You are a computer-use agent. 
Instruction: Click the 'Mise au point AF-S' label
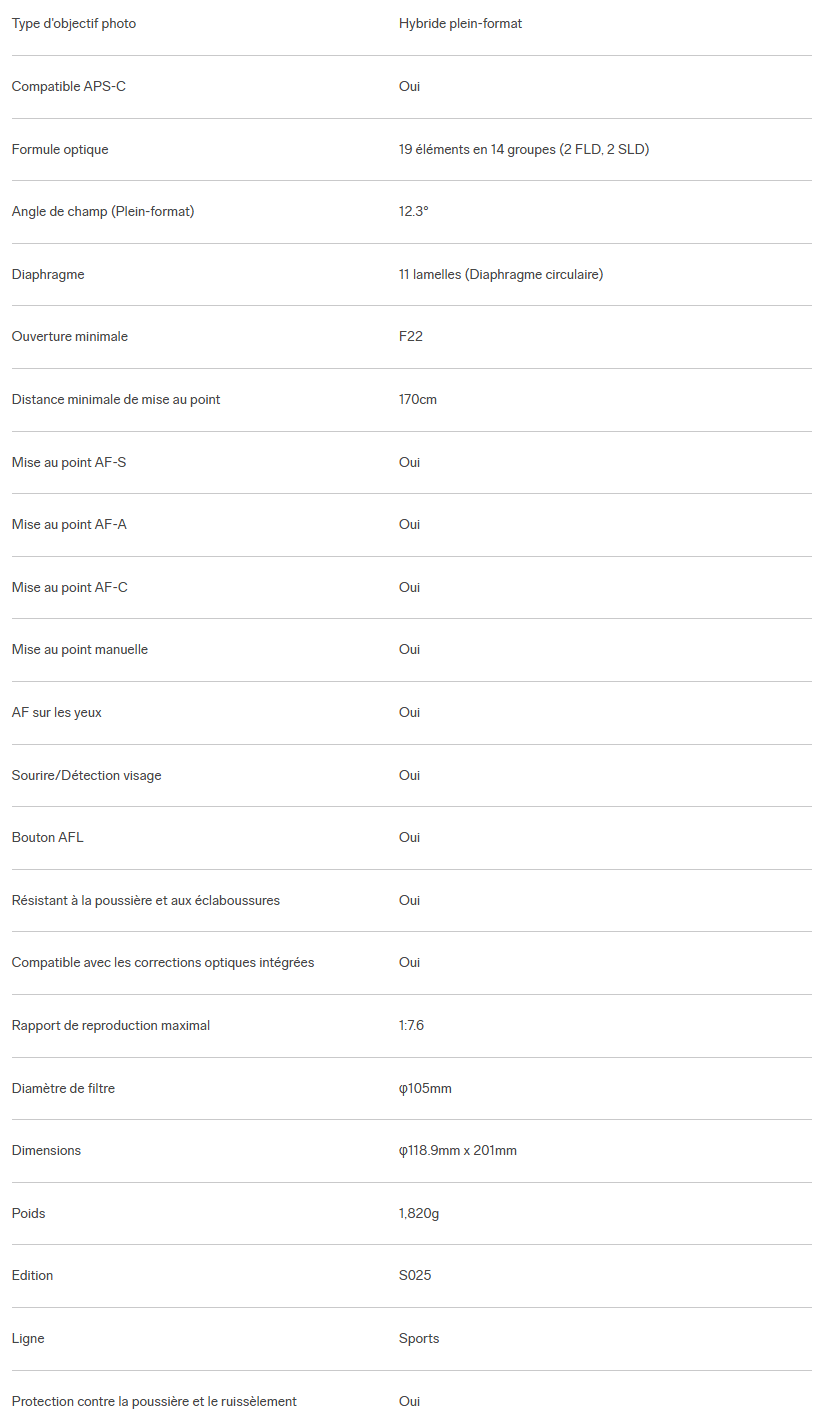click(69, 462)
